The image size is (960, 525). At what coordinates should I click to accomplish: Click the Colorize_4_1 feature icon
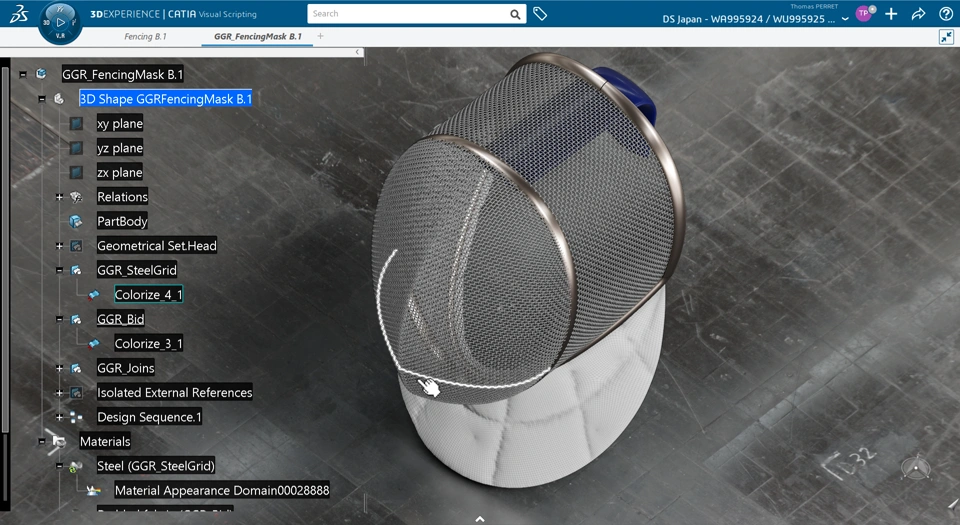(x=93, y=295)
